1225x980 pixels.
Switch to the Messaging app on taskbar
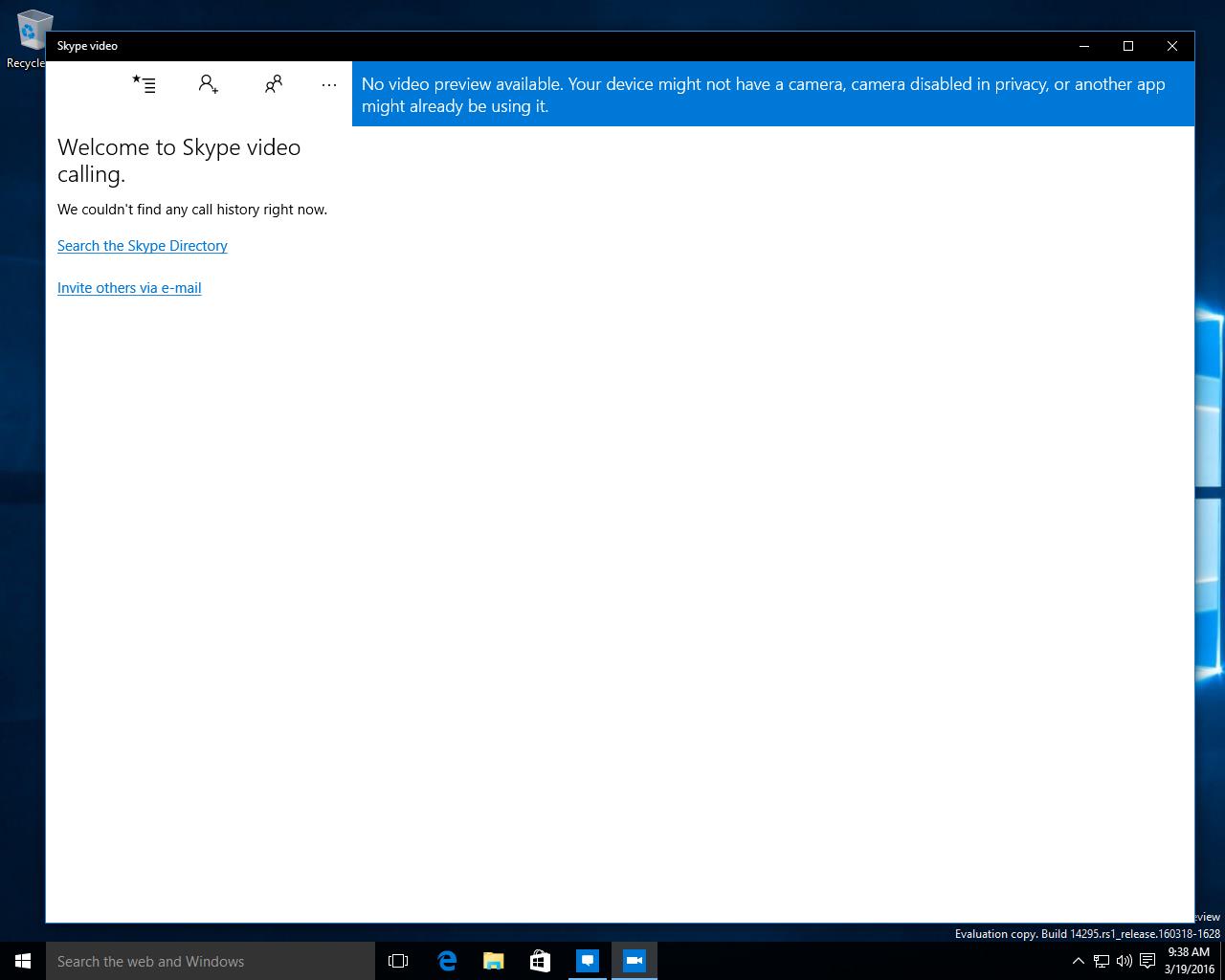(587, 961)
